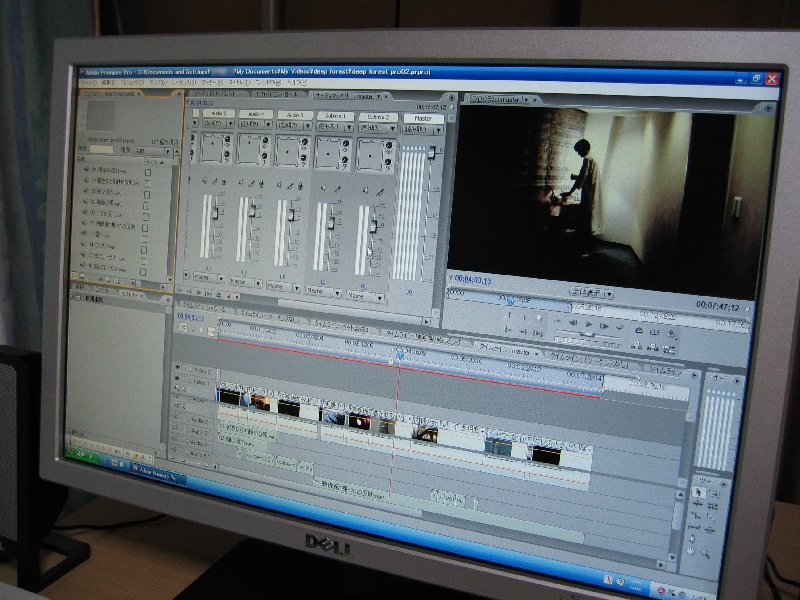Click the Lift button in Program monitor

[x=640, y=331]
